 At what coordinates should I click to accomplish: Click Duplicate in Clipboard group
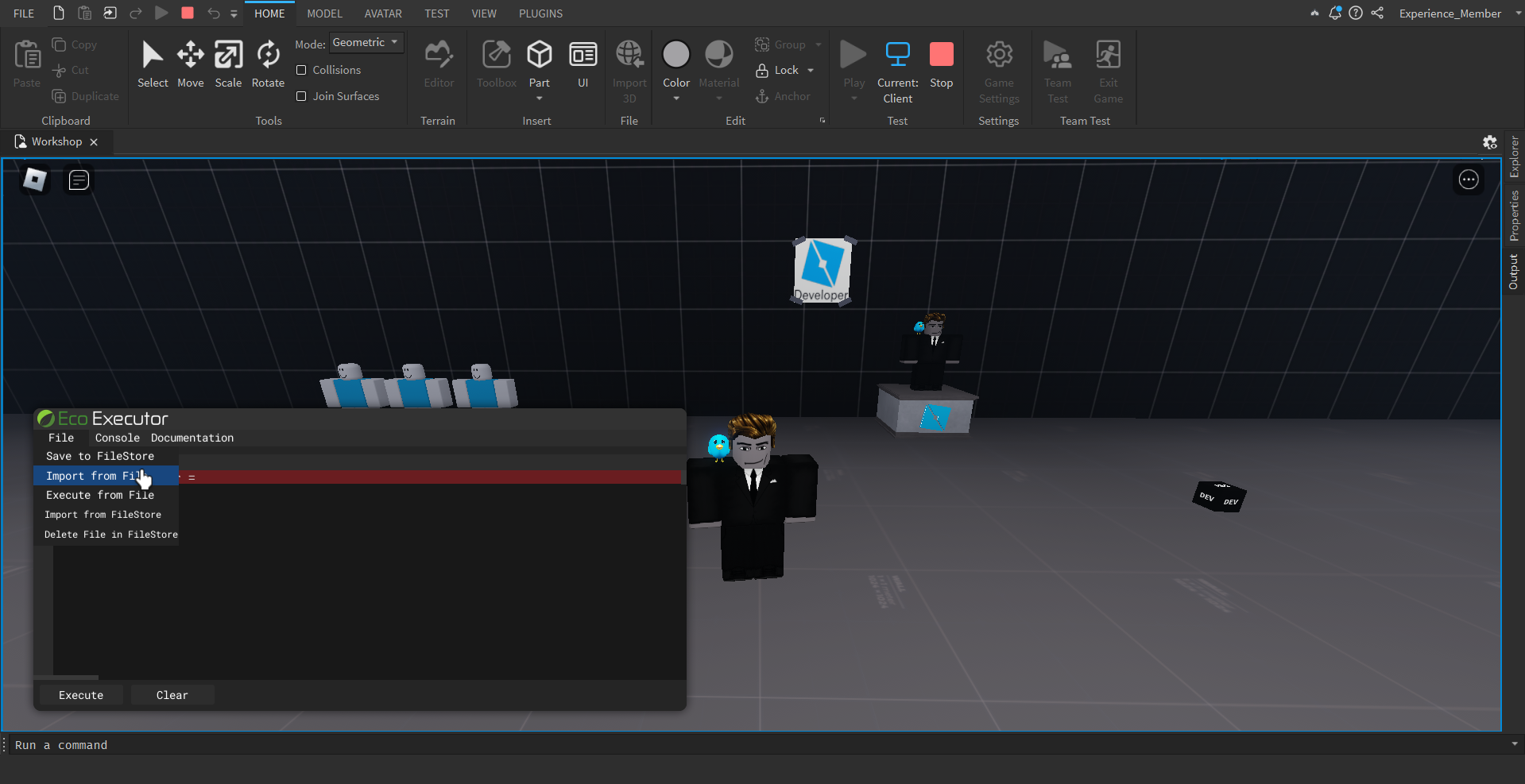click(85, 96)
